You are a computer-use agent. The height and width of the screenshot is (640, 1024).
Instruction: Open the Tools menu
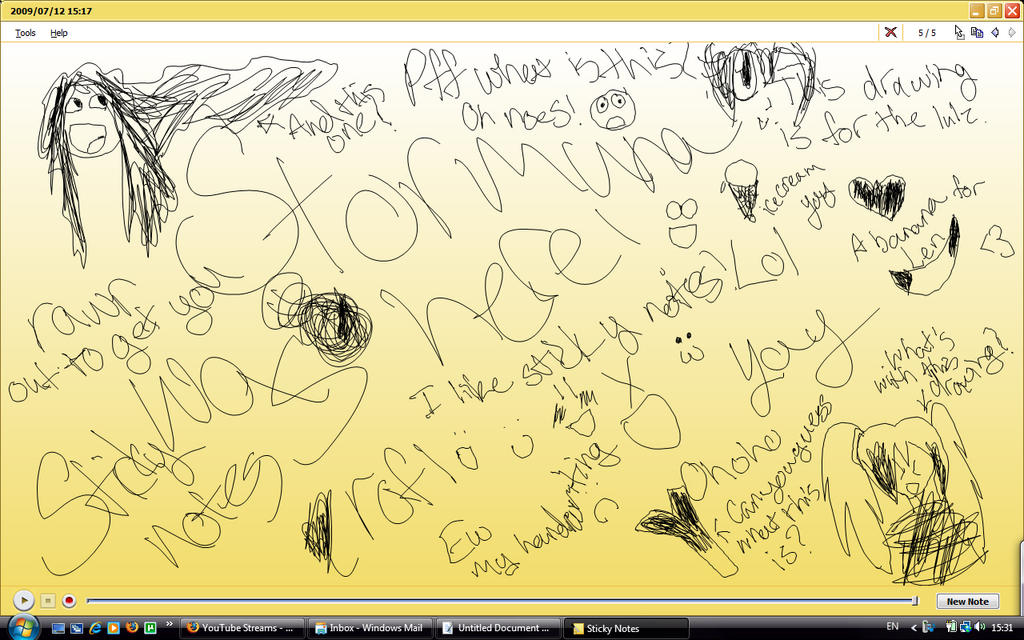tap(25, 33)
